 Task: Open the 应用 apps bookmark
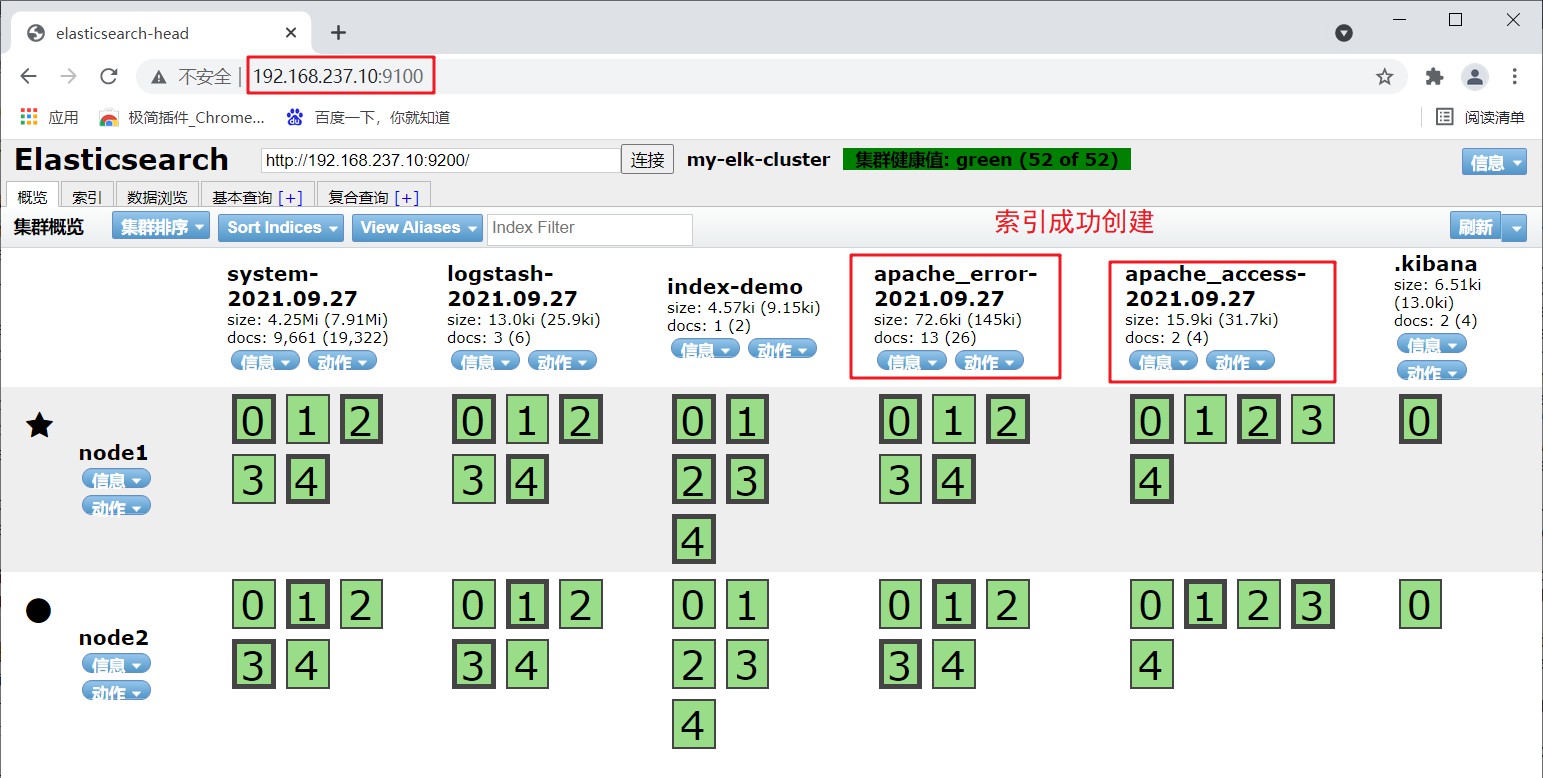tap(48, 117)
